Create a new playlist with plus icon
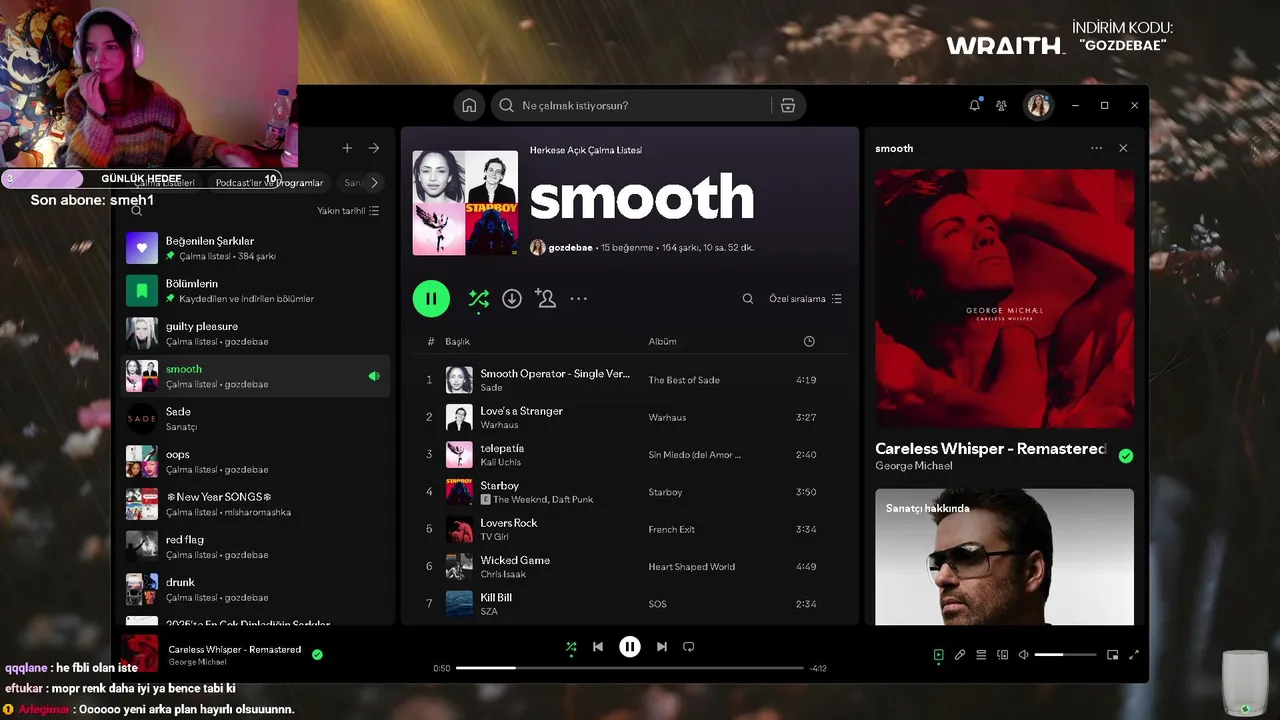The width and height of the screenshot is (1280, 720). [347, 148]
